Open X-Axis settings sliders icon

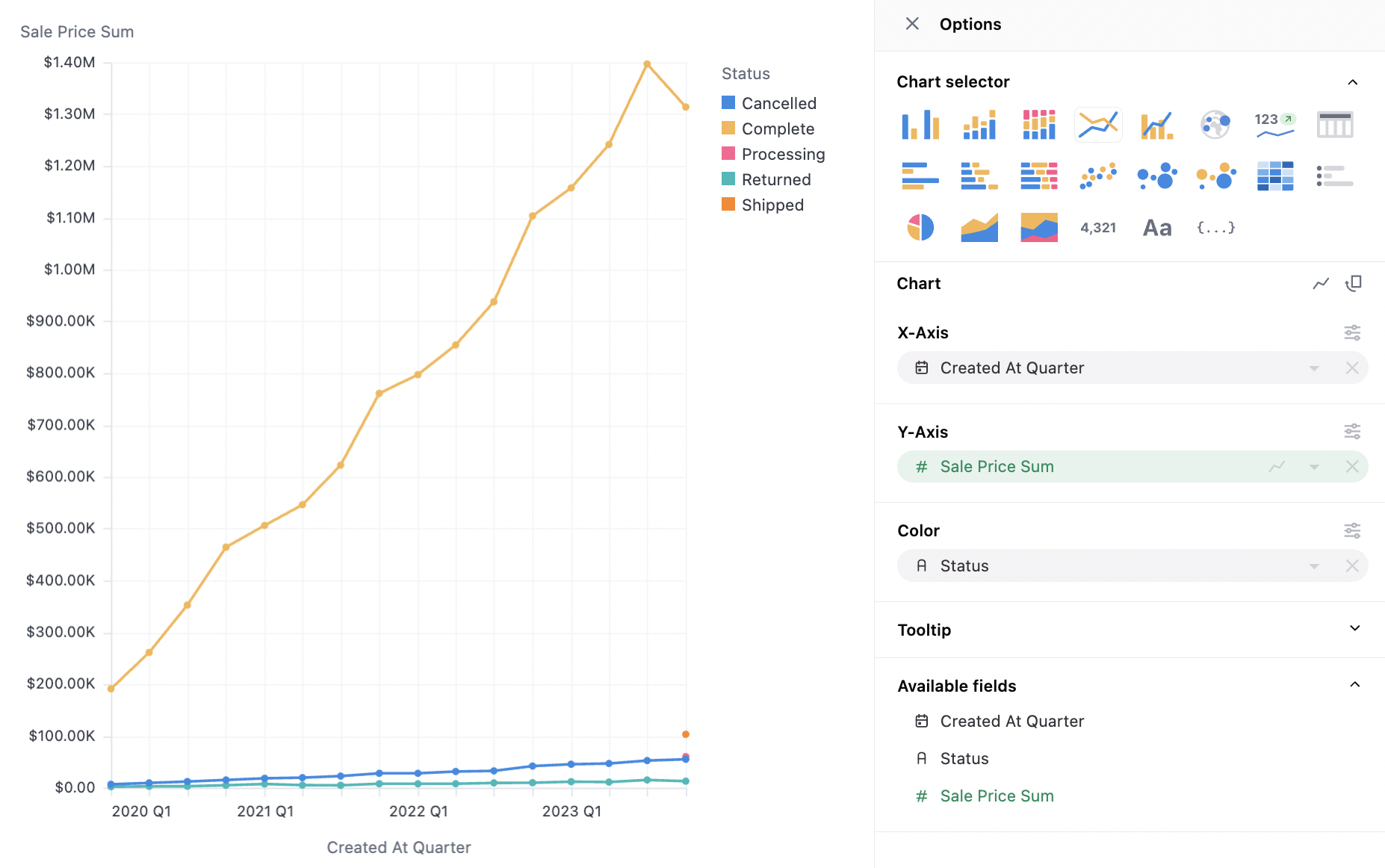tap(1351, 332)
